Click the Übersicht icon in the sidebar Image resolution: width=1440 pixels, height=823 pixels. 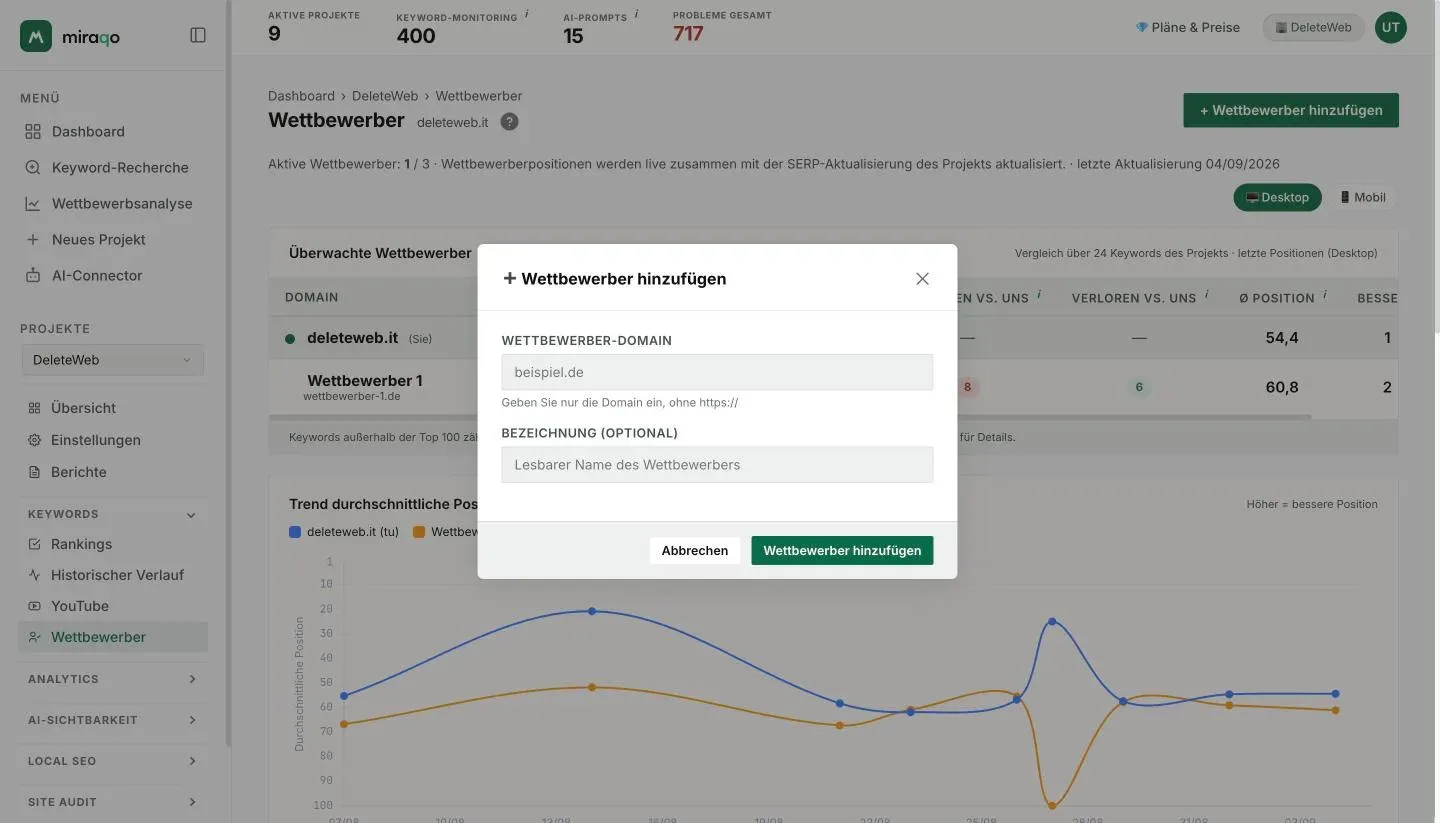click(34, 408)
